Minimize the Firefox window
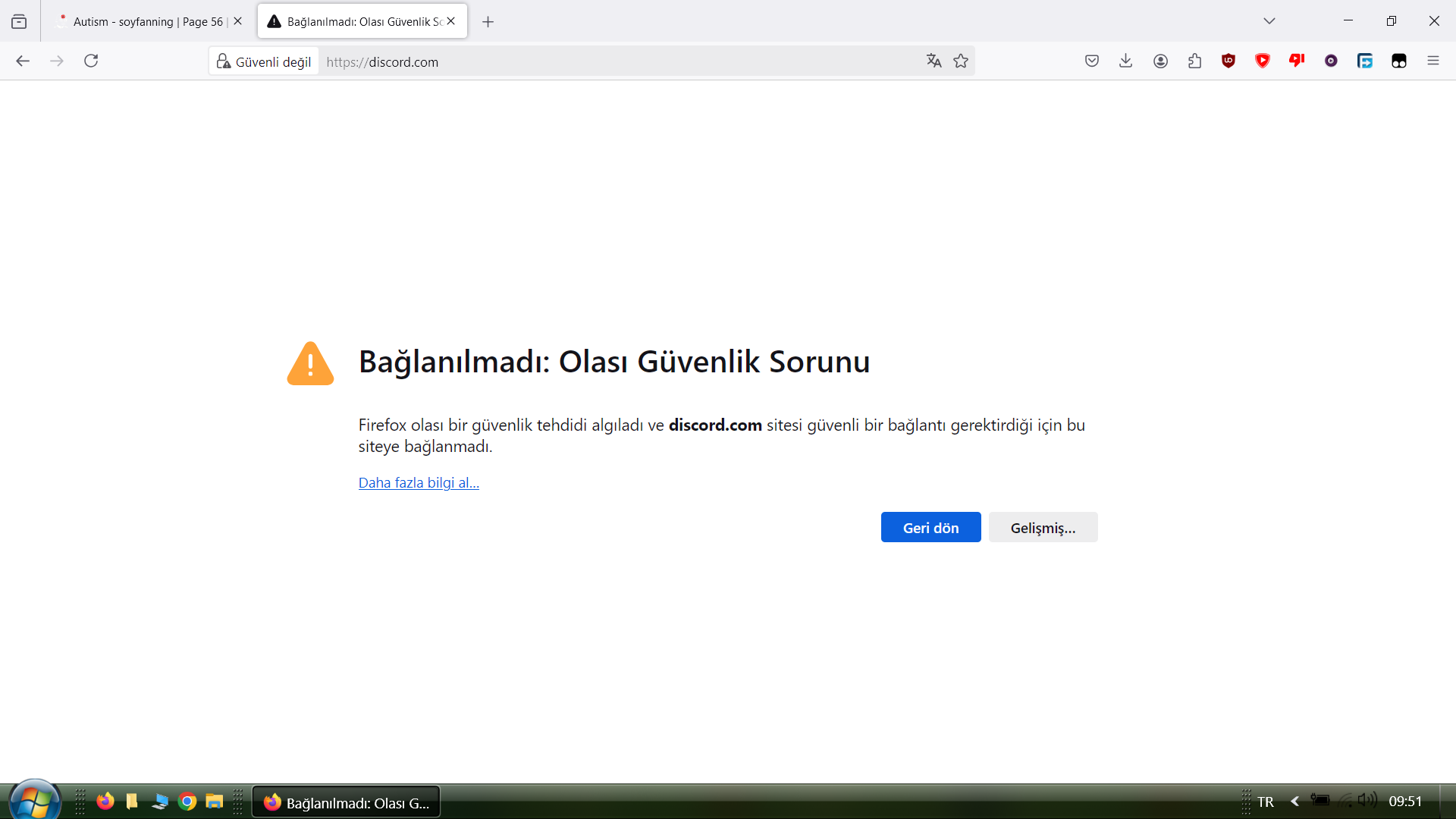The image size is (1456, 819). click(x=1348, y=21)
